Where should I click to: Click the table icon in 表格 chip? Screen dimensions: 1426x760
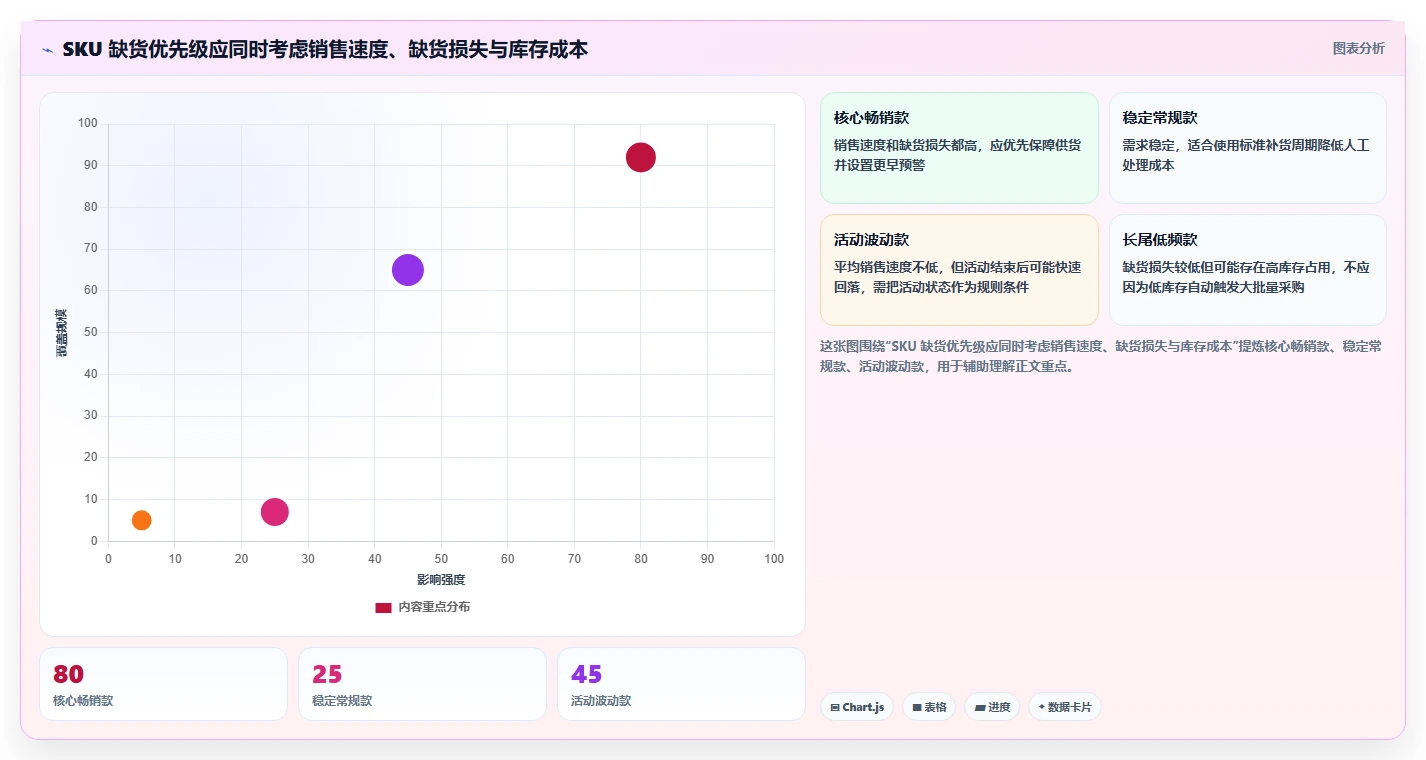[x=917, y=708]
